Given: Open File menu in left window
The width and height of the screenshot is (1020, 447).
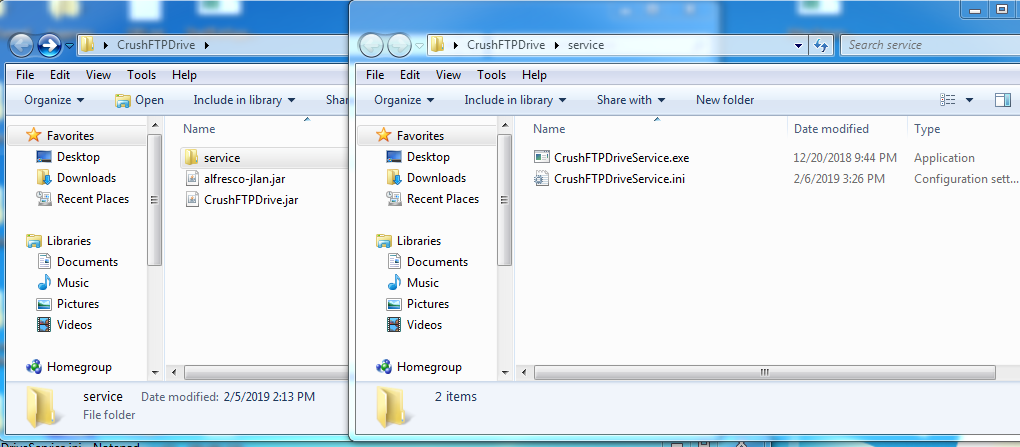Looking at the screenshot, I should [x=25, y=75].
